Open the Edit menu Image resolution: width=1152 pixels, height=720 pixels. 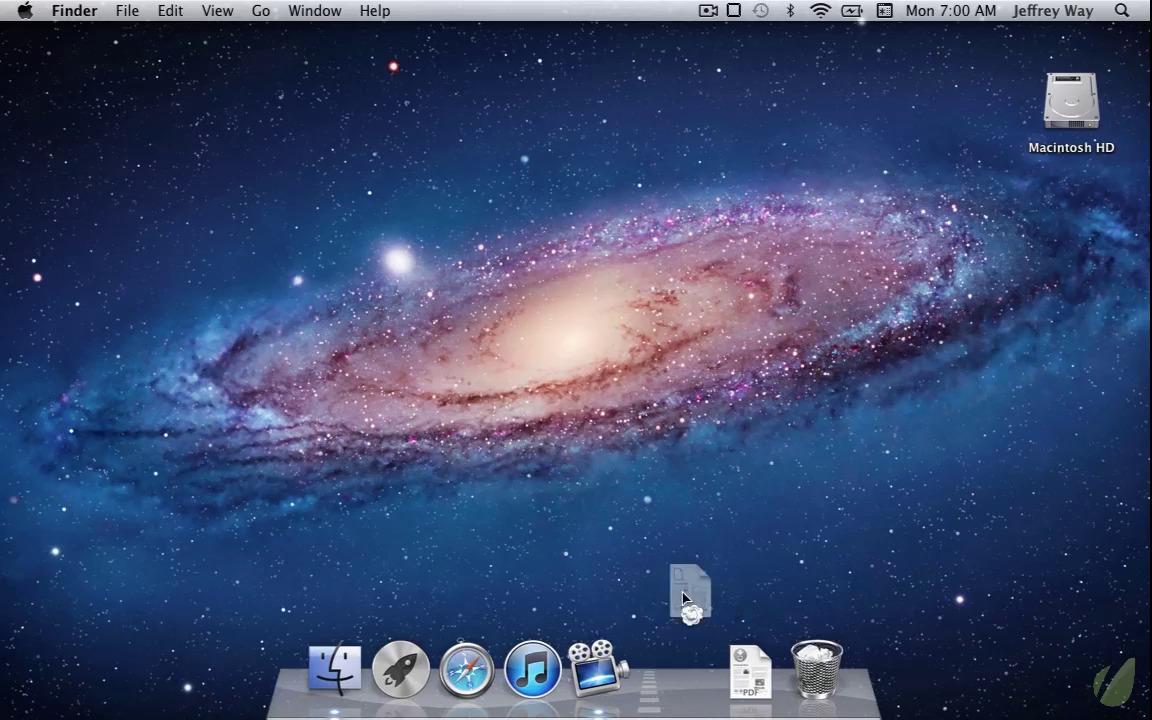(170, 11)
